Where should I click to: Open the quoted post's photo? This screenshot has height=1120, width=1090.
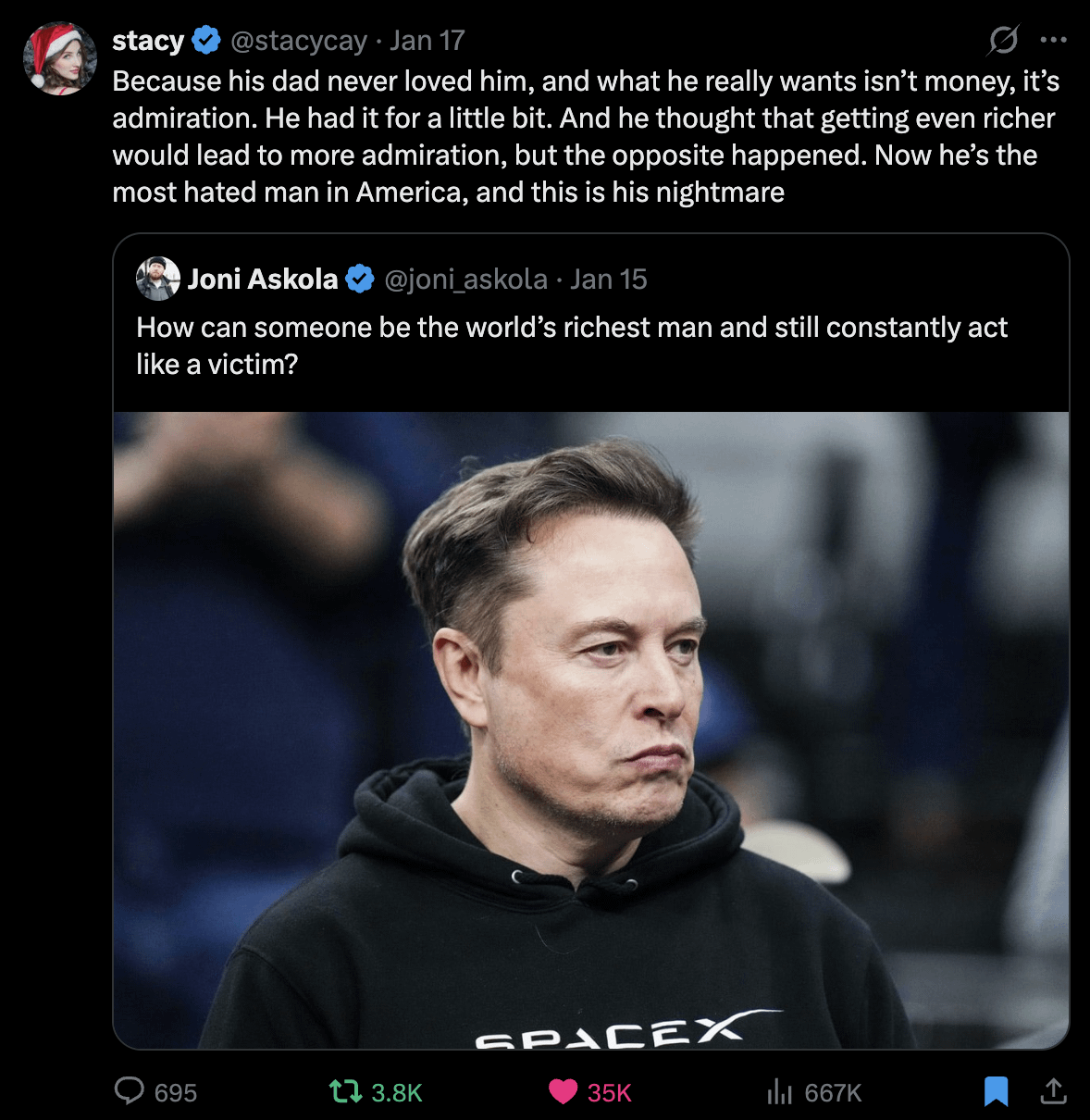tap(590, 729)
